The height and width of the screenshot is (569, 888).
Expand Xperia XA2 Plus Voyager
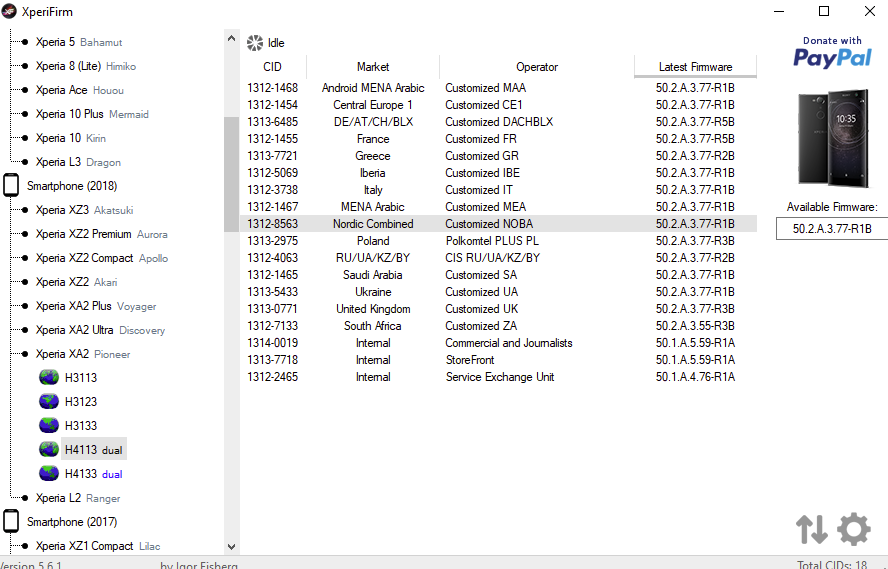(x=96, y=306)
